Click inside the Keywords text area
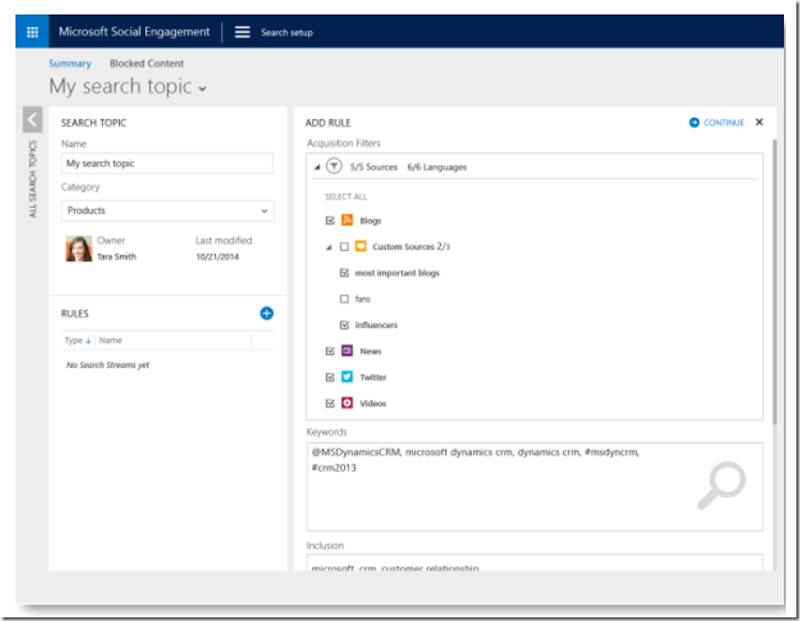This screenshot has height=621, width=800. (x=535, y=487)
